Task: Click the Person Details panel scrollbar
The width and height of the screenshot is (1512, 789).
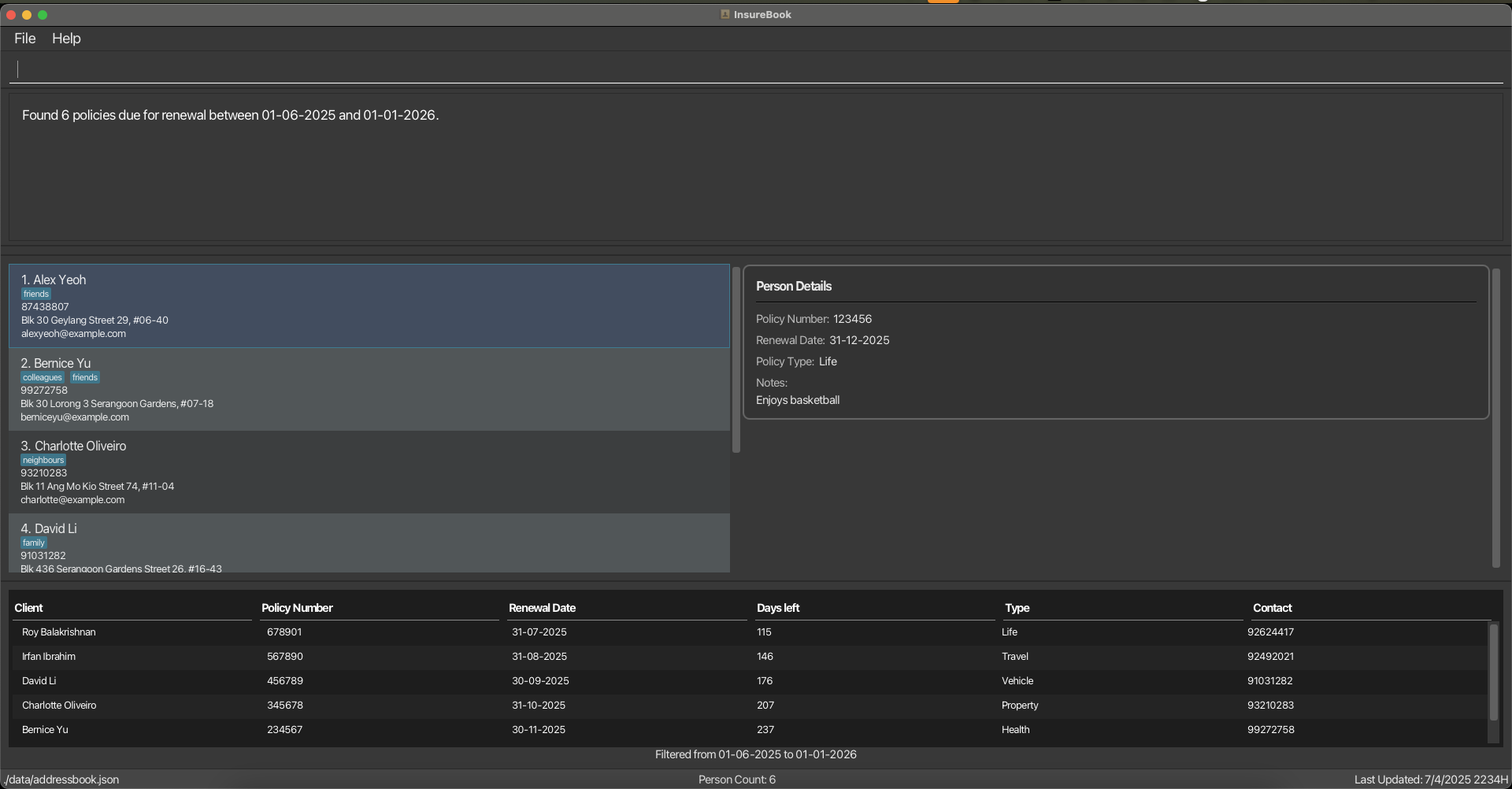Action: tap(1496, 417)
